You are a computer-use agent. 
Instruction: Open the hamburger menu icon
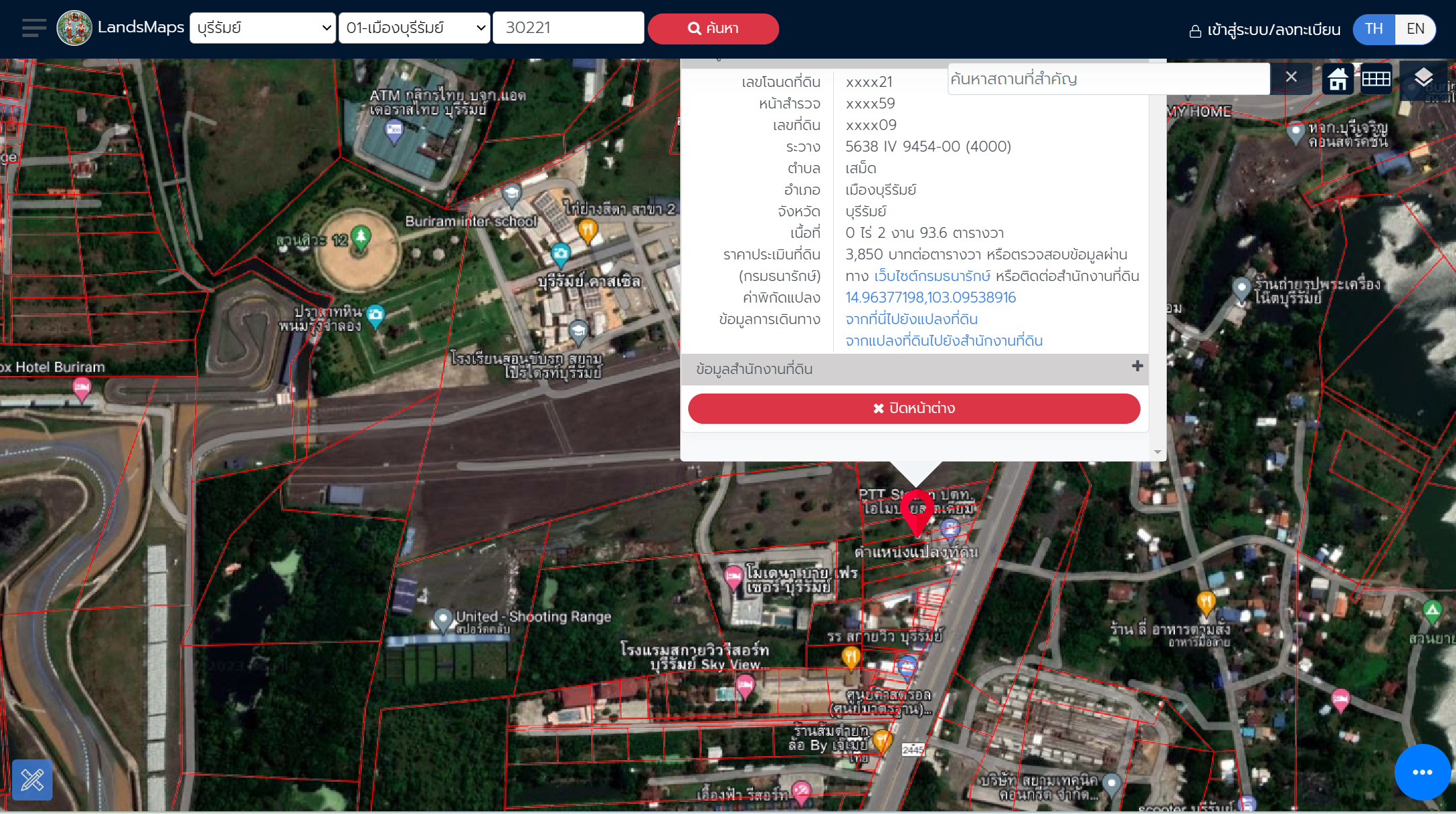pyautogui.click(x=34, y=28)
